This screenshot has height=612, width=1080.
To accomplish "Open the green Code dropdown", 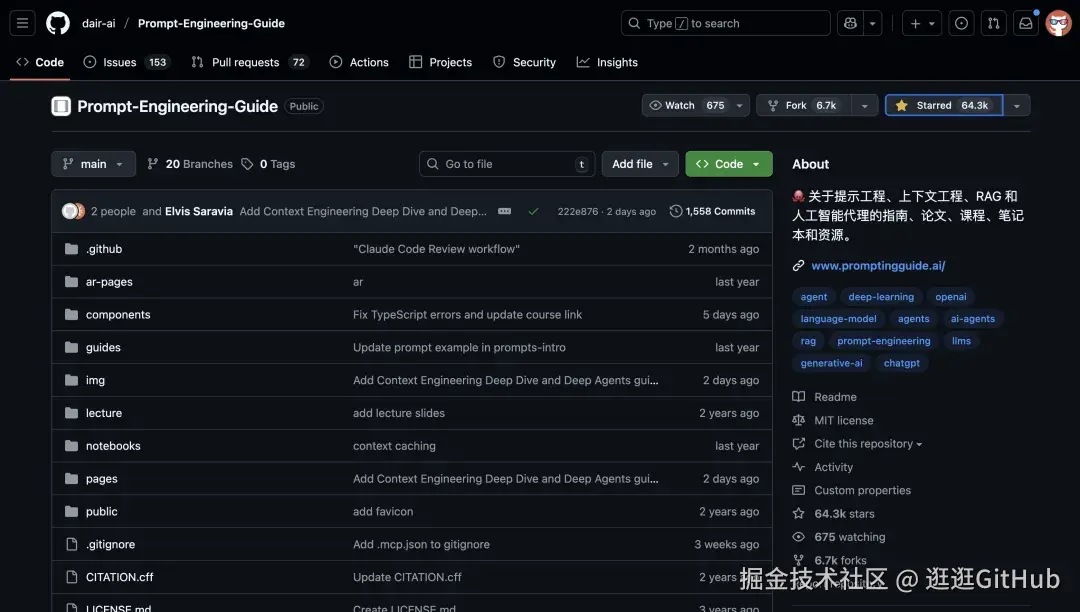I will point(728,164).
